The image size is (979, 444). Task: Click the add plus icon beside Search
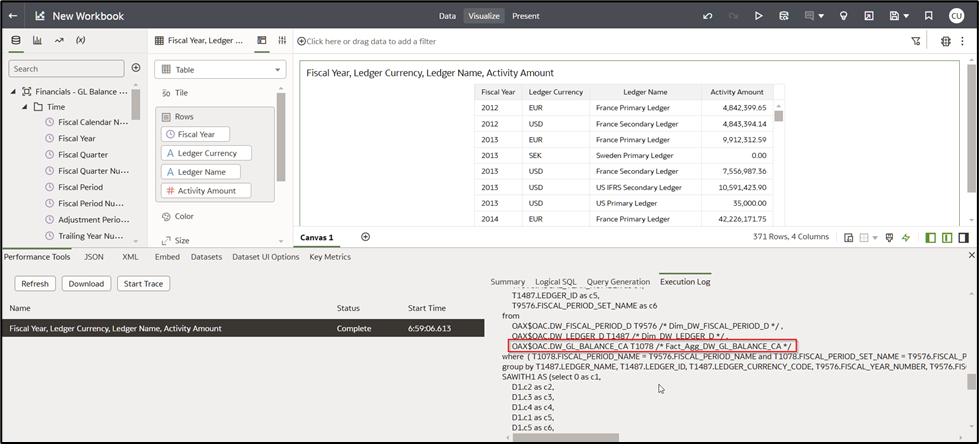(x=136, y=68)
